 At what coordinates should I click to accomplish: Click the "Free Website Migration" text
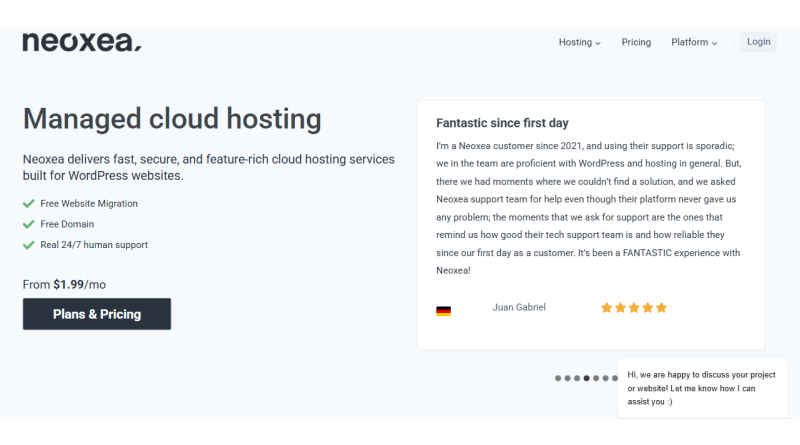(x=89, y=204)
